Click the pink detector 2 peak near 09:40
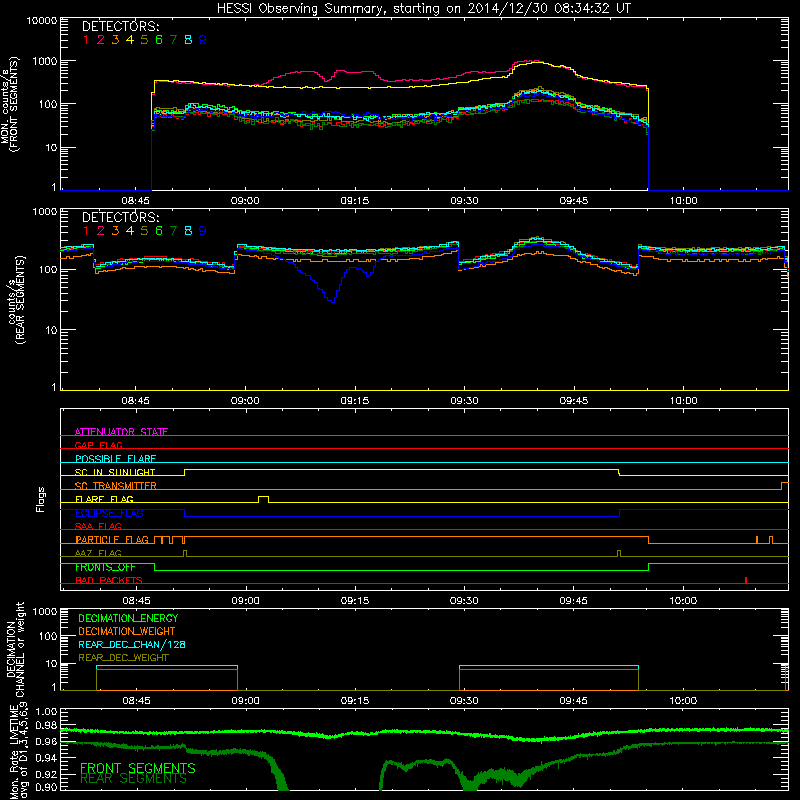This screenshot has height=800, width=800. (x=531, y=62)
